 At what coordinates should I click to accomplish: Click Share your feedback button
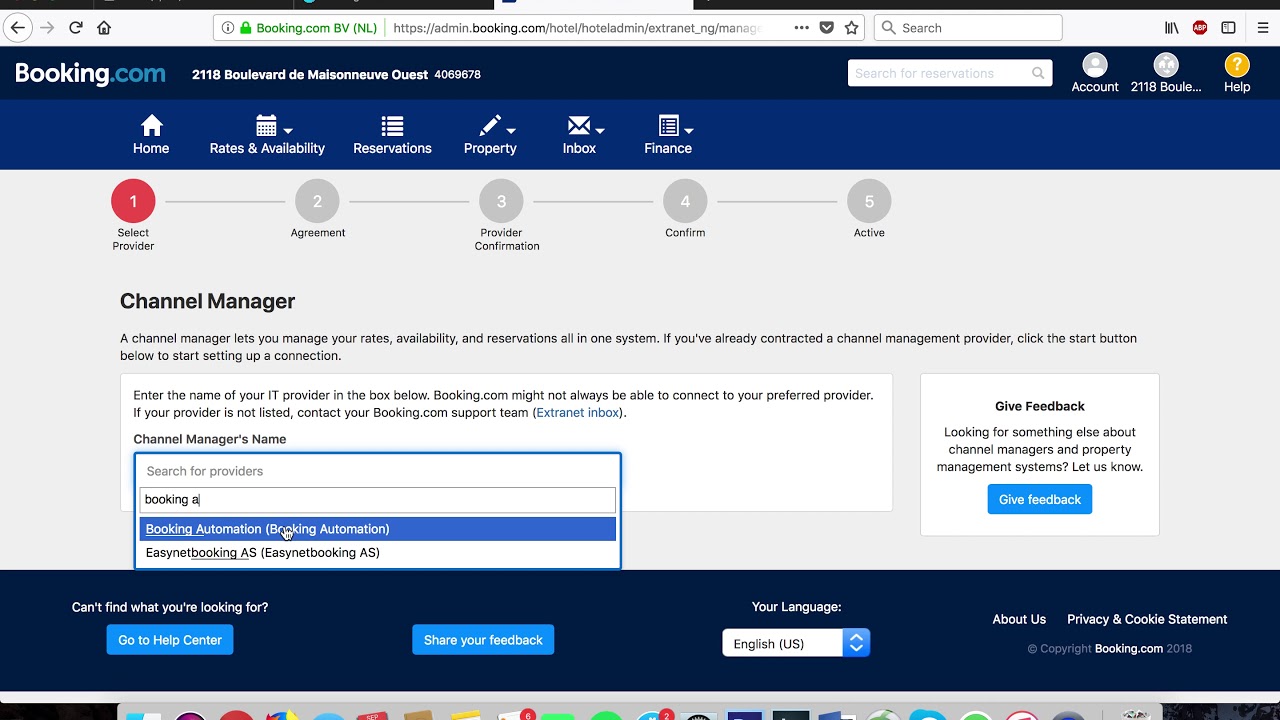(483, 640)
